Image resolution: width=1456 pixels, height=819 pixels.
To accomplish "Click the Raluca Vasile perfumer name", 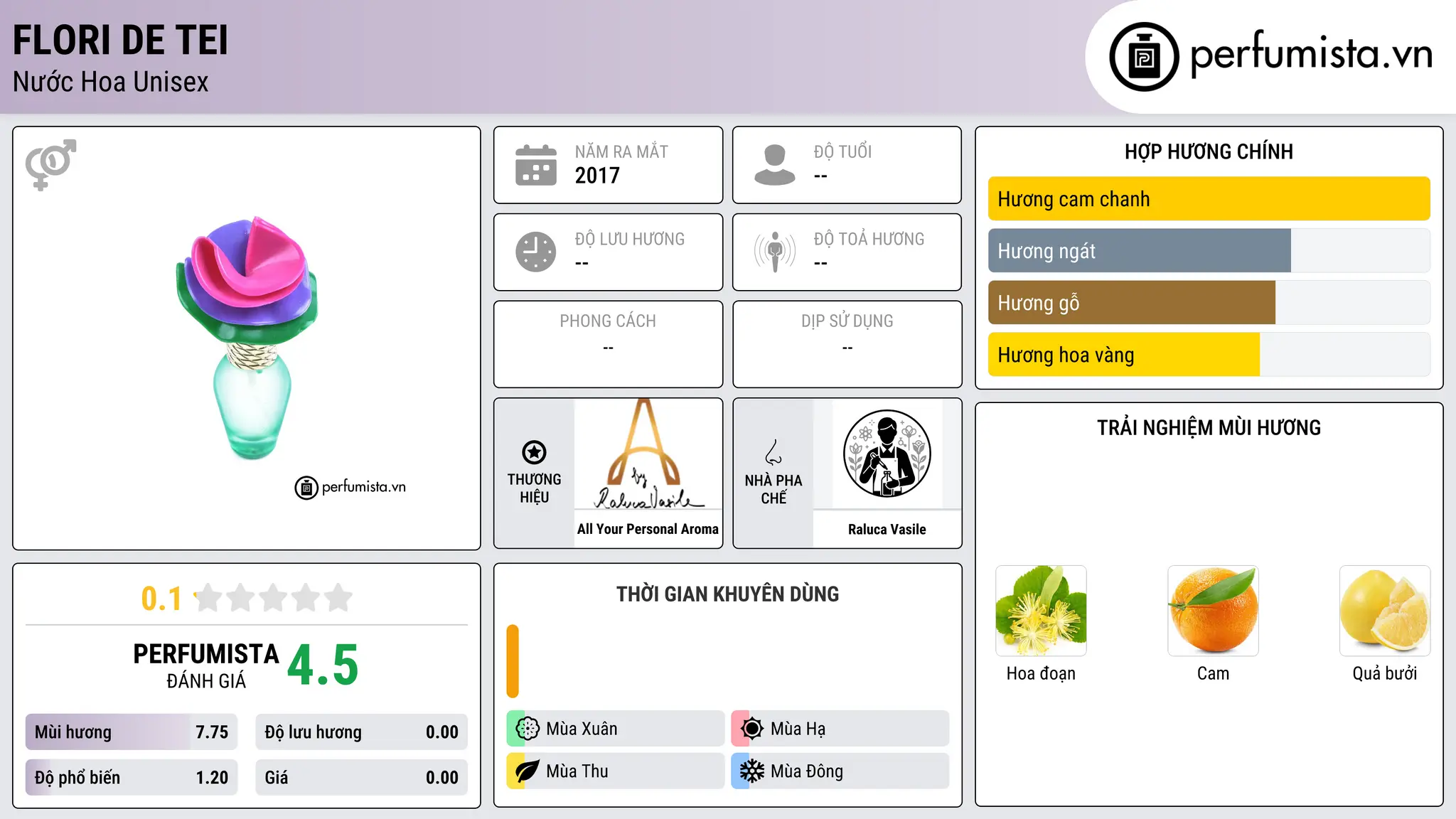I will click(887, 530).
